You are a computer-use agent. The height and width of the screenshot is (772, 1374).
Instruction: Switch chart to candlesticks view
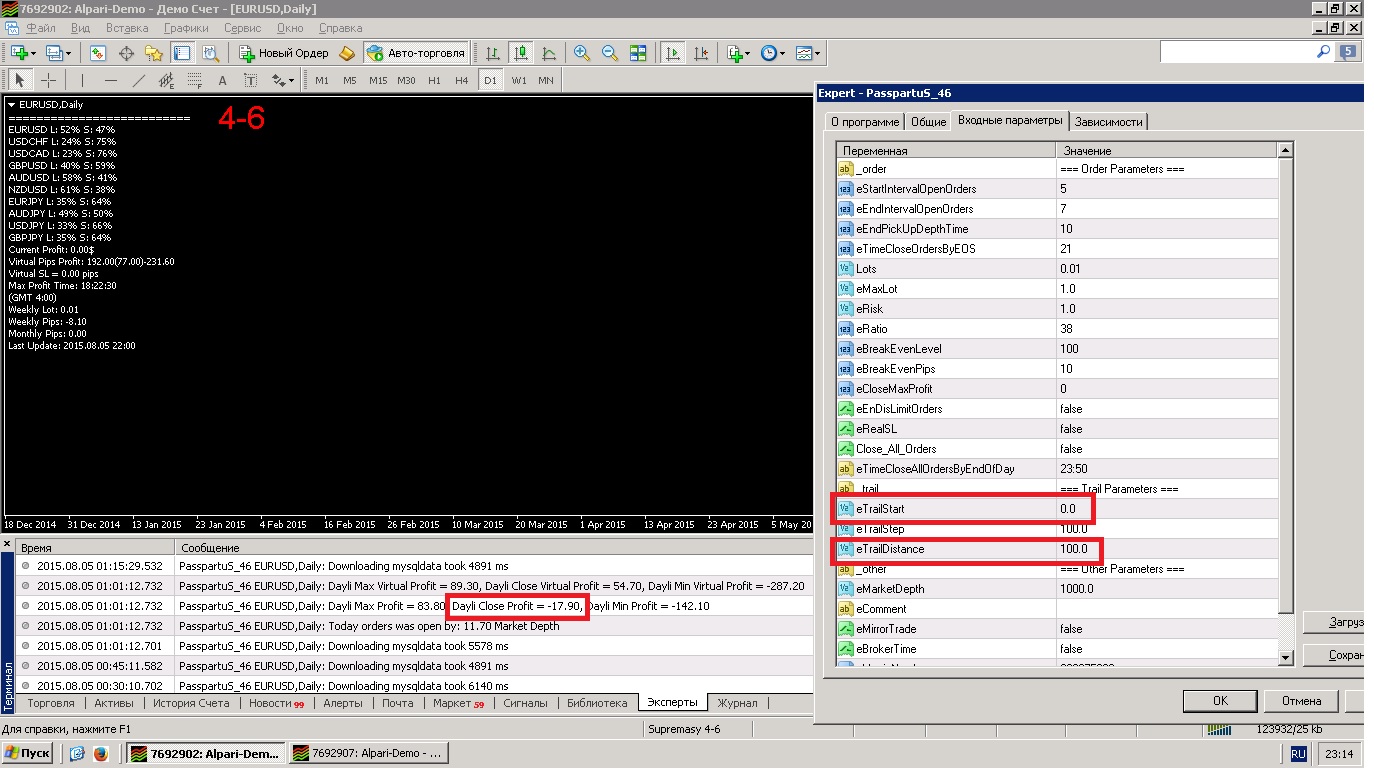click(x=520, y=53)
